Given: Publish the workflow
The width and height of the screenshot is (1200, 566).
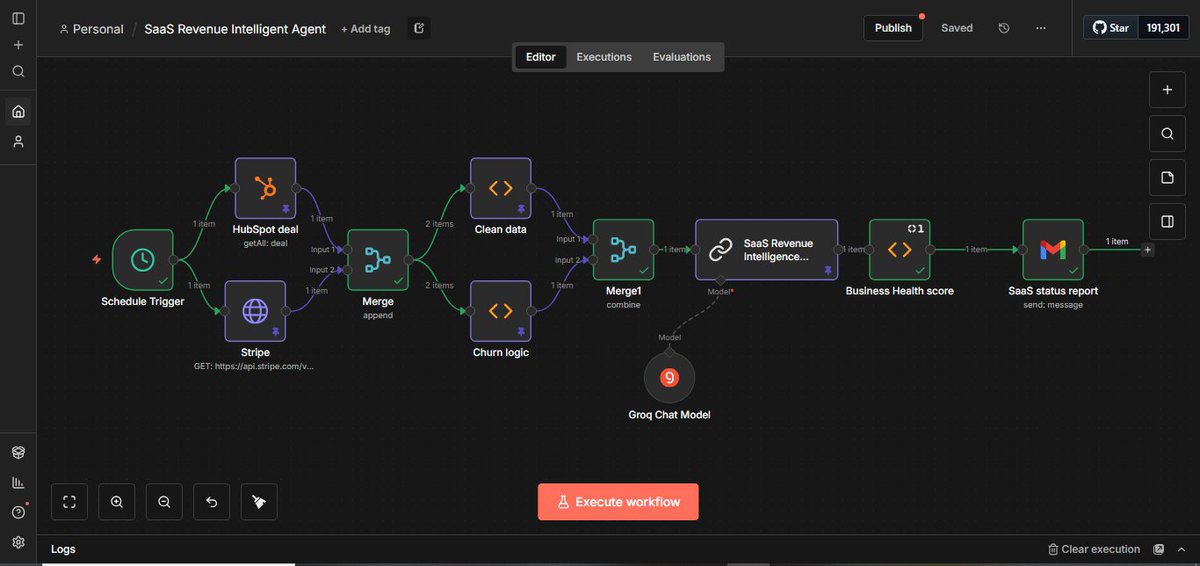Looking at the screenshot, I should [x=893, y=28].
